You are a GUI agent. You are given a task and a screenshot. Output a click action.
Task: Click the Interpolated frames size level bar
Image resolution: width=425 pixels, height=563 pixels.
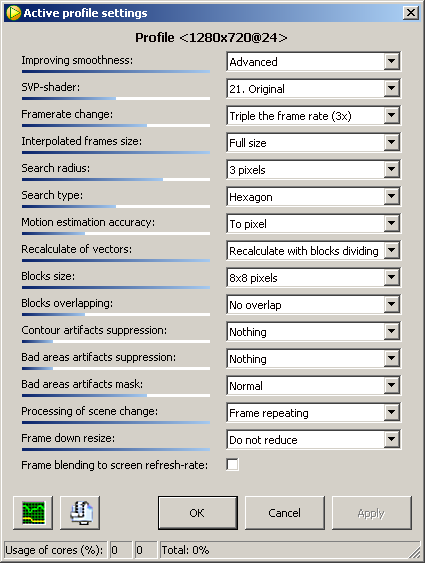[x=116, y=153]
